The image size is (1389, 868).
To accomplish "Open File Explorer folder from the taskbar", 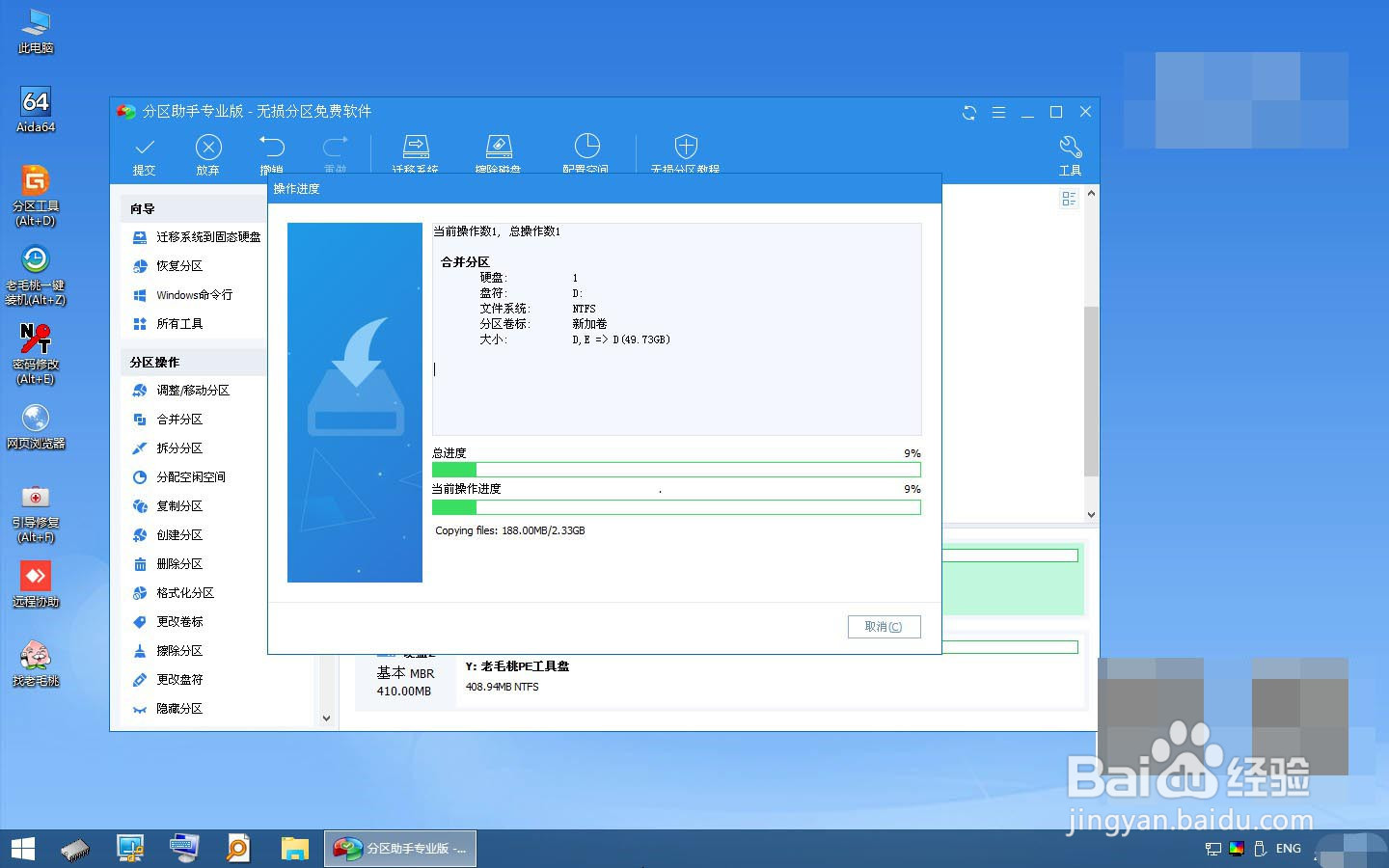I will [294, 849].
